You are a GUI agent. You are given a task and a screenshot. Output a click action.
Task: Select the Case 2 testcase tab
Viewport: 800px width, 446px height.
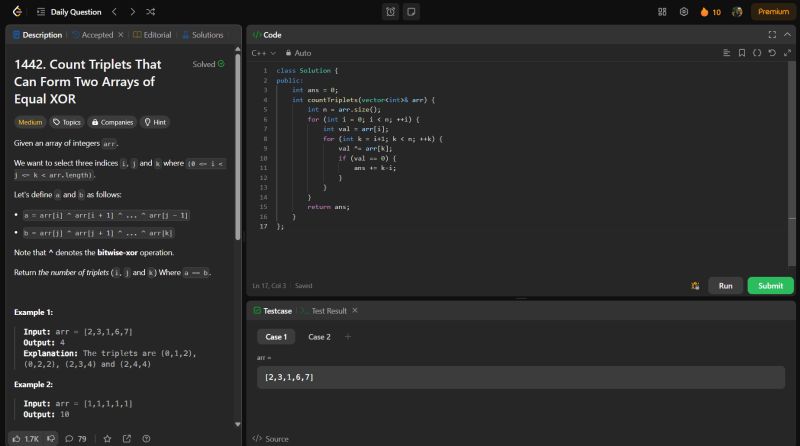click(x=319, y=337)
